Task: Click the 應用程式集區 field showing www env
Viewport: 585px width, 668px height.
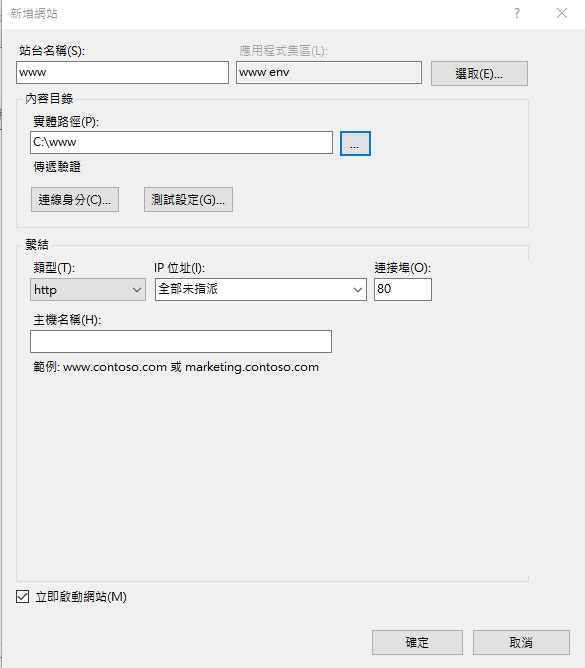Action: [x=329, y=72]
